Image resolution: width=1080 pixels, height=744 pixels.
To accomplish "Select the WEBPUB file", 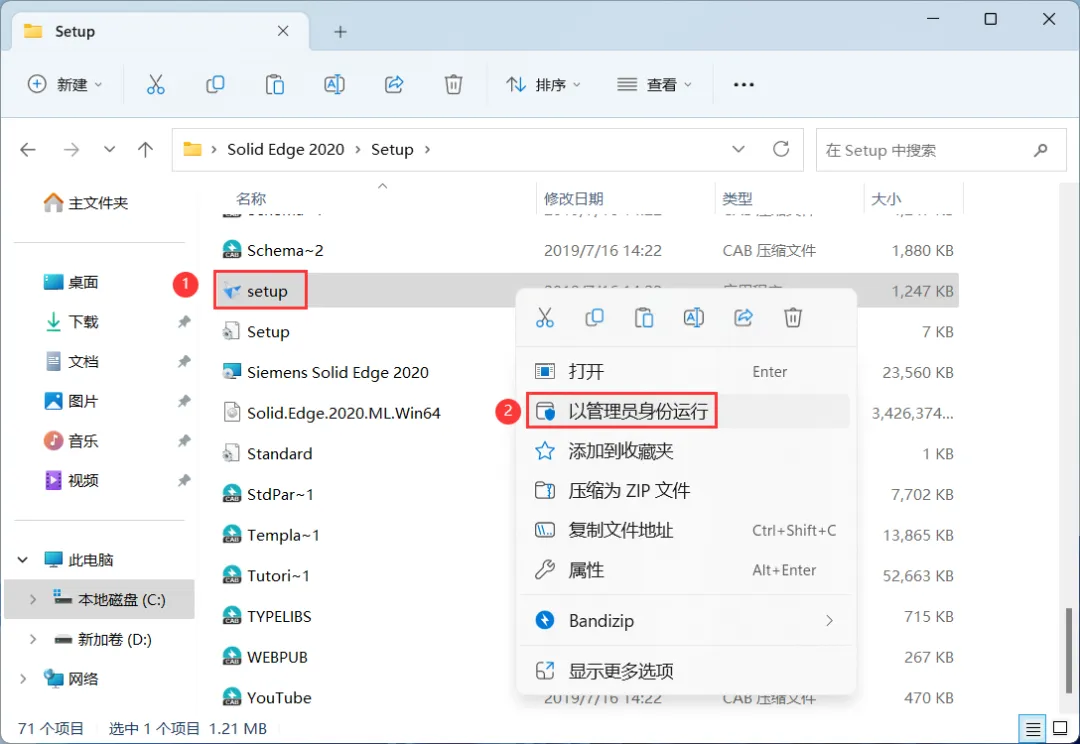I will tap(264, 657).
